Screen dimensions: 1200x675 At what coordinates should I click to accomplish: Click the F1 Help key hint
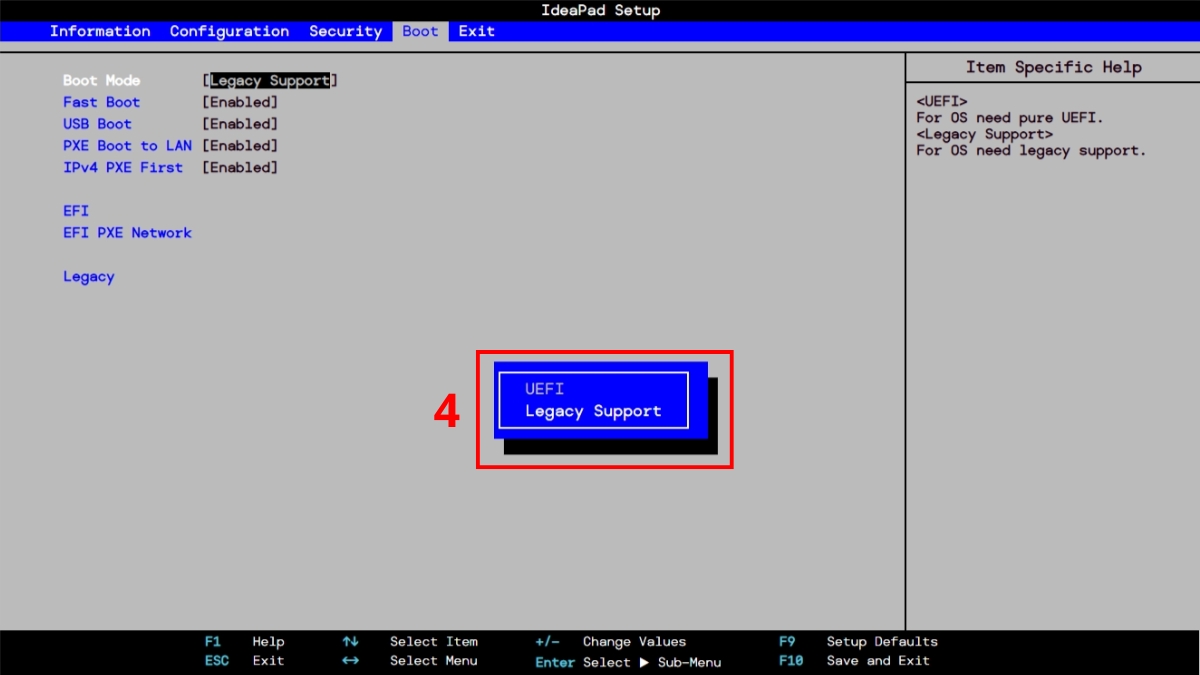(x=244, y=642)
